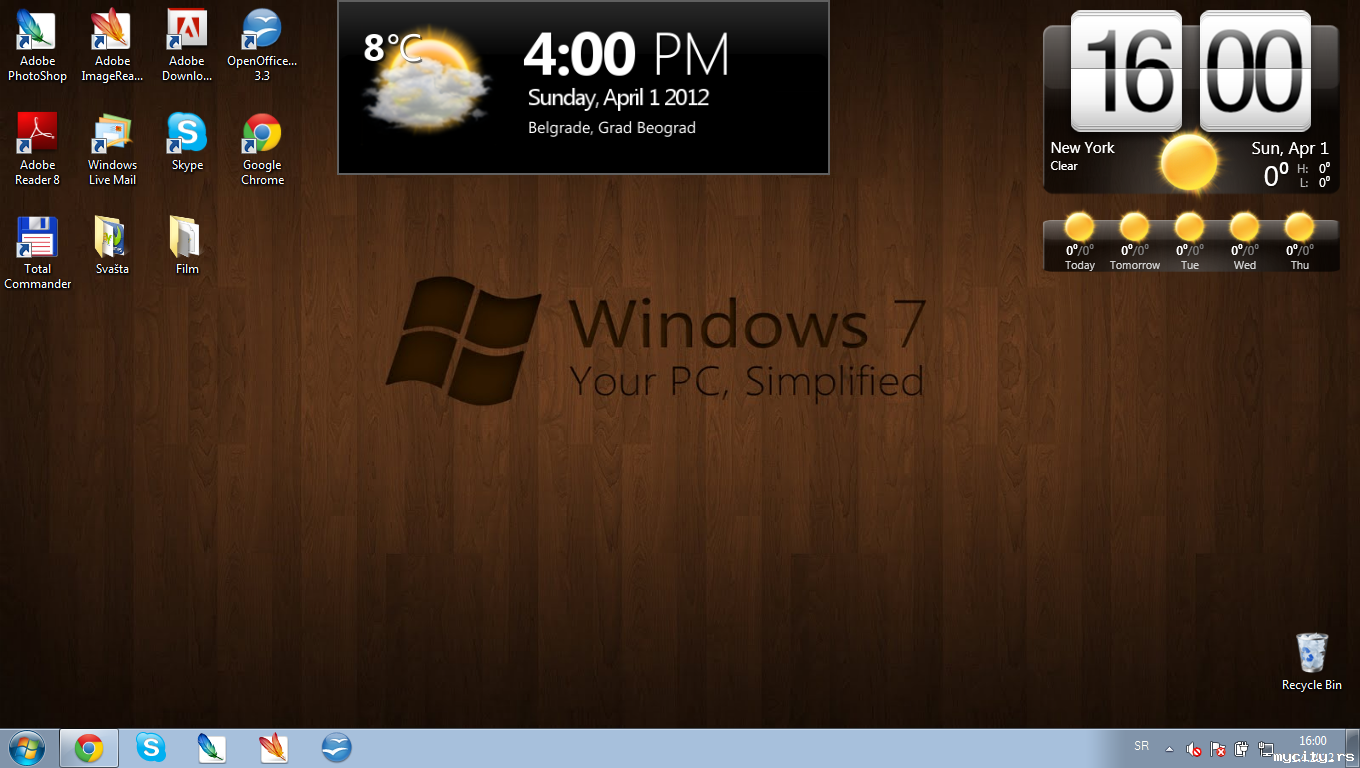Screen dimensions: 1360x768
Task: Click the New York location label
Action: (x=1082, y=148)
